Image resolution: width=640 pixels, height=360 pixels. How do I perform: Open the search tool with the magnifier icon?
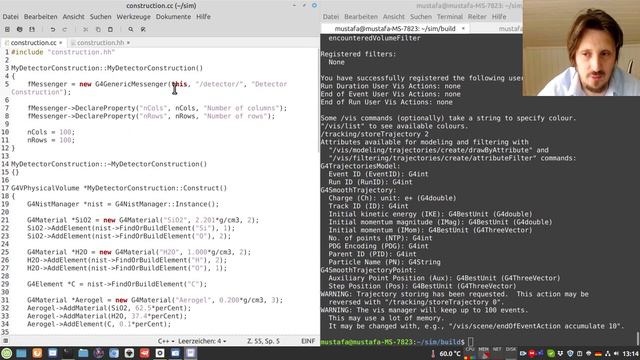(131, 29)
